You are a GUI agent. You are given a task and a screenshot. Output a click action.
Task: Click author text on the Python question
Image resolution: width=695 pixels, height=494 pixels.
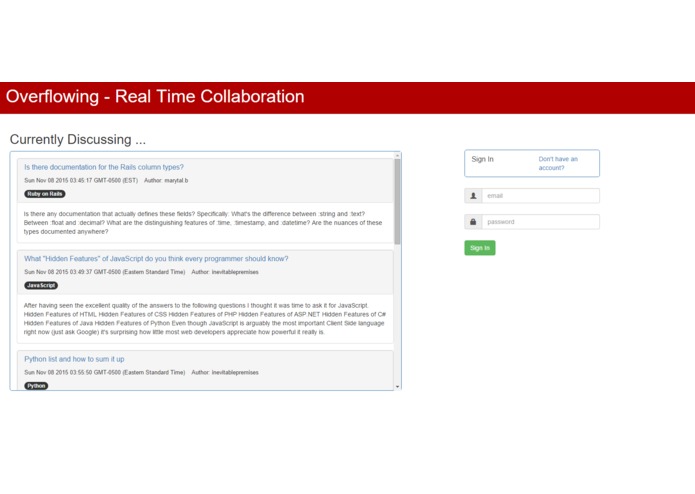(x=225, y=373)
